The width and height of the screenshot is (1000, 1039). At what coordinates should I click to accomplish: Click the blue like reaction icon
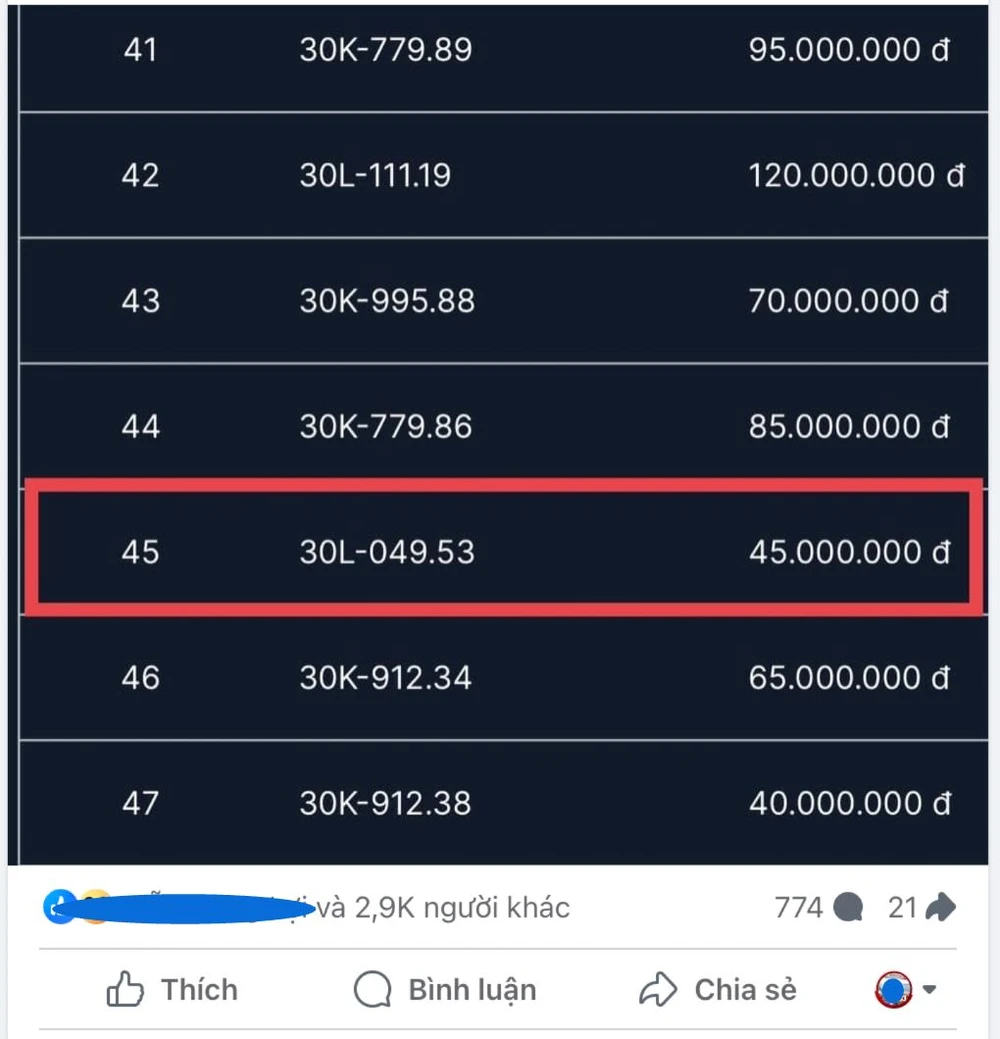point(60,907)
